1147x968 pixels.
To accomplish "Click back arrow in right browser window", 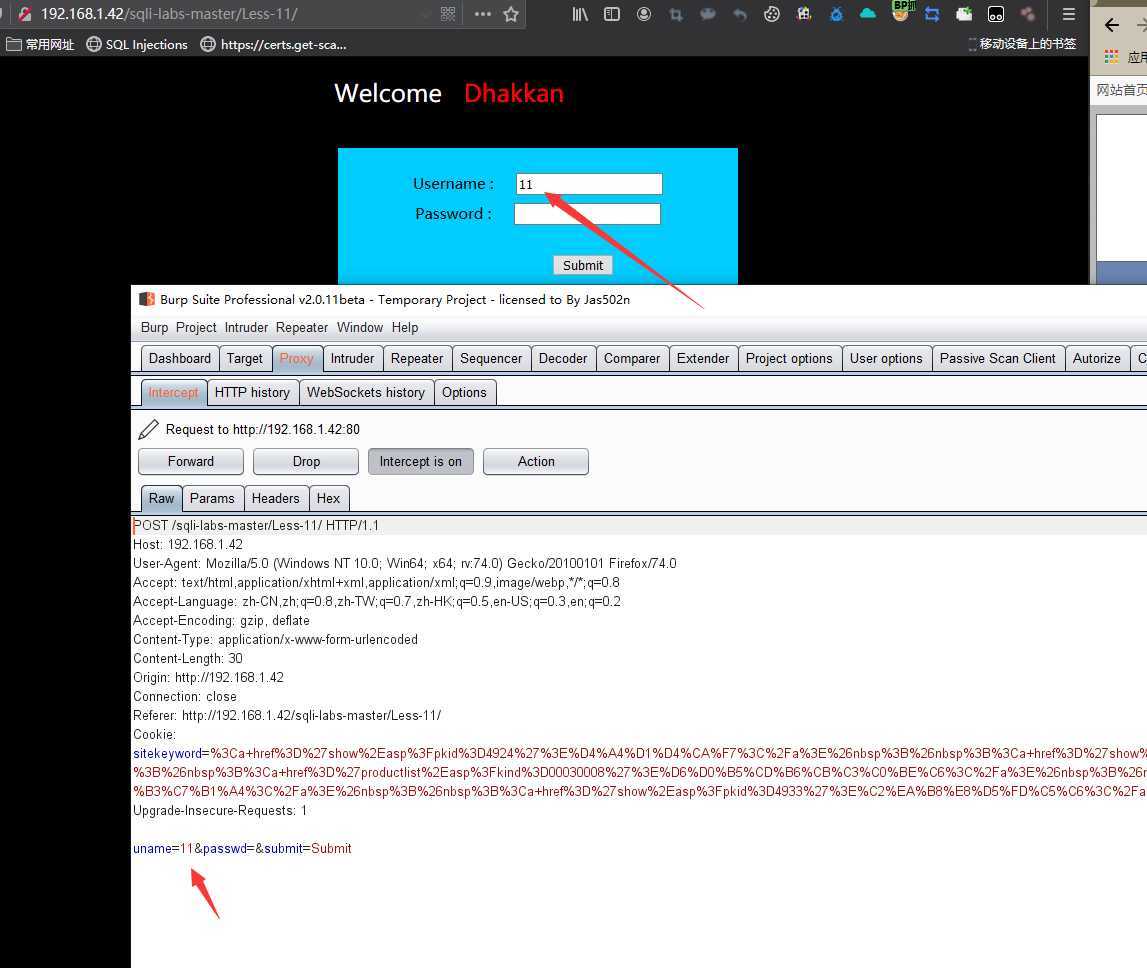I will pyautogui.click(x=1112, y=26).
